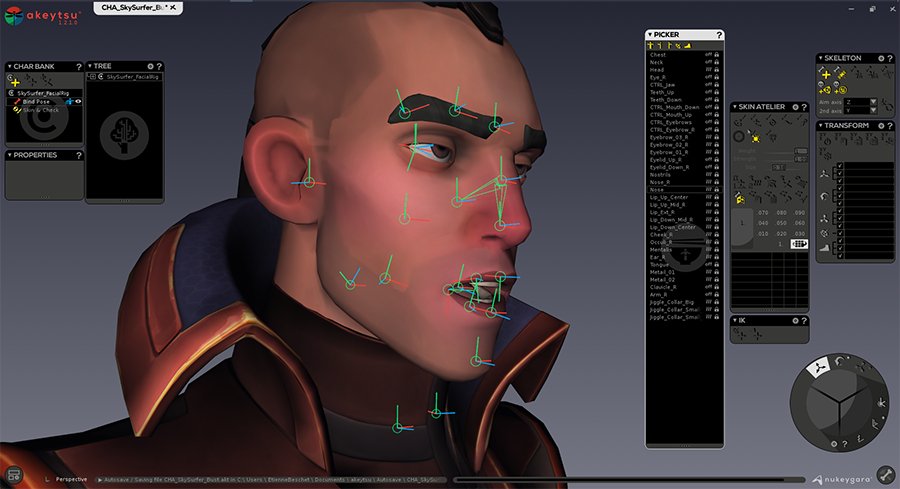Click Skeleton add bone yellow plus icon
Screen dimensions: 900x489
826,75
